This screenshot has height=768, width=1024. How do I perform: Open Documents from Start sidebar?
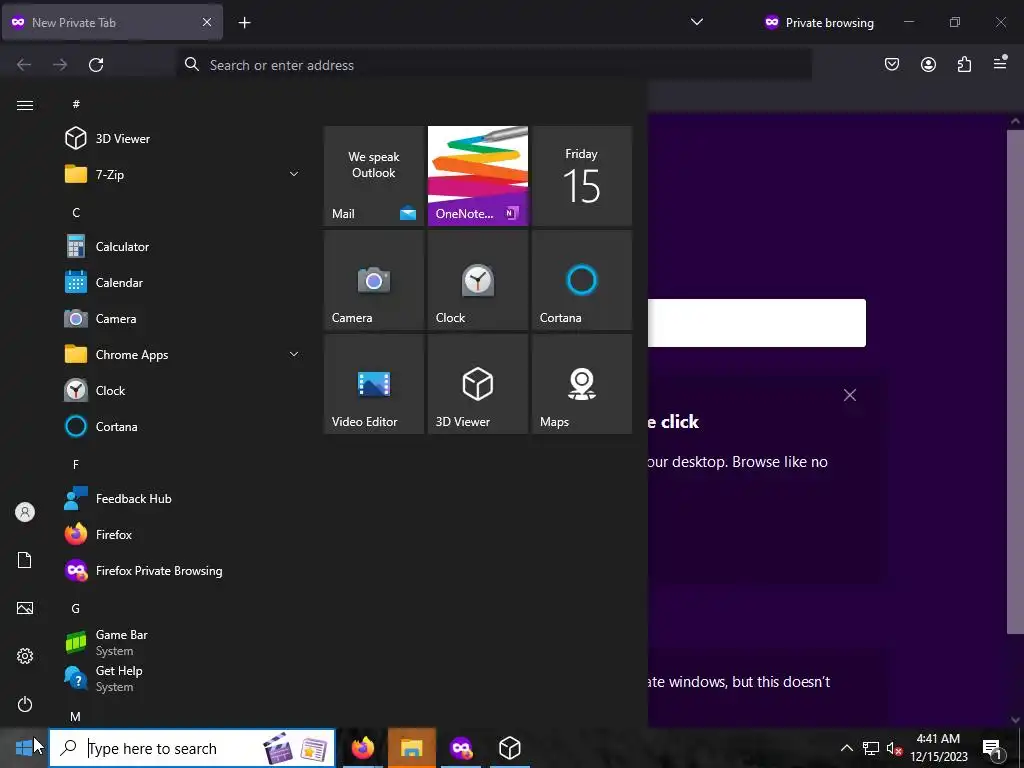click(25, 560)
